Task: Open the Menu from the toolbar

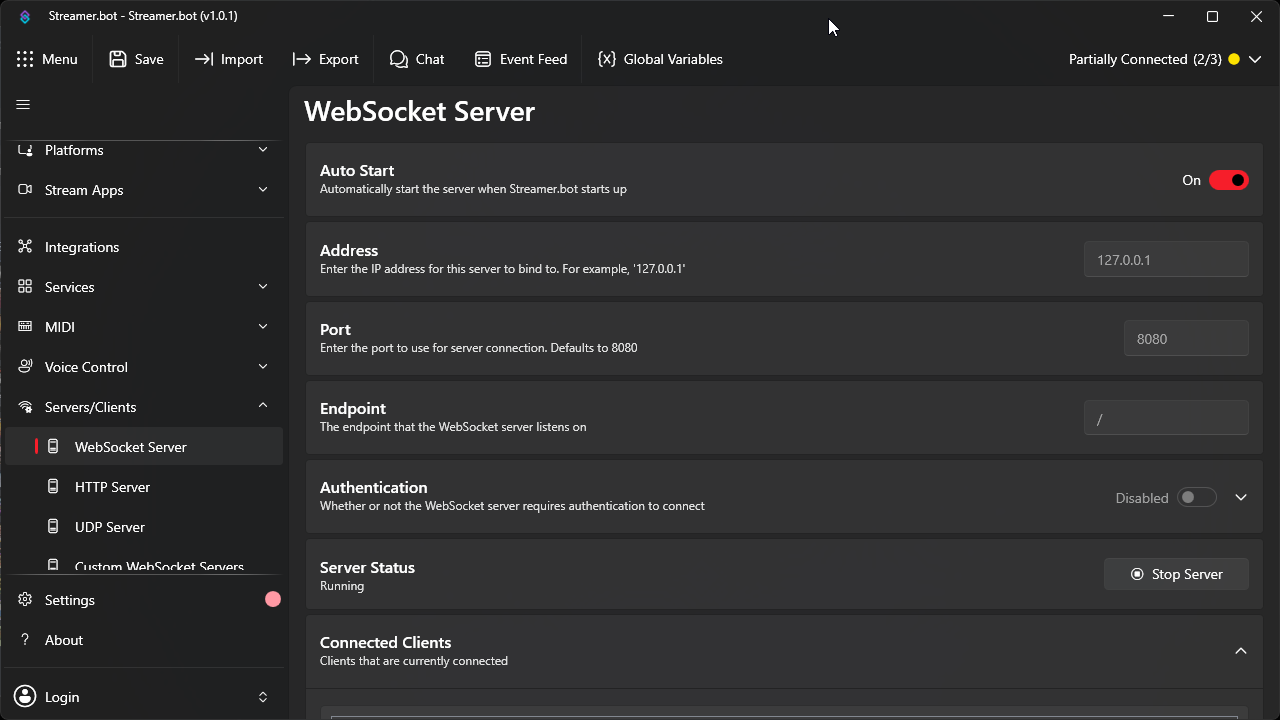Action: pos(48,59)
